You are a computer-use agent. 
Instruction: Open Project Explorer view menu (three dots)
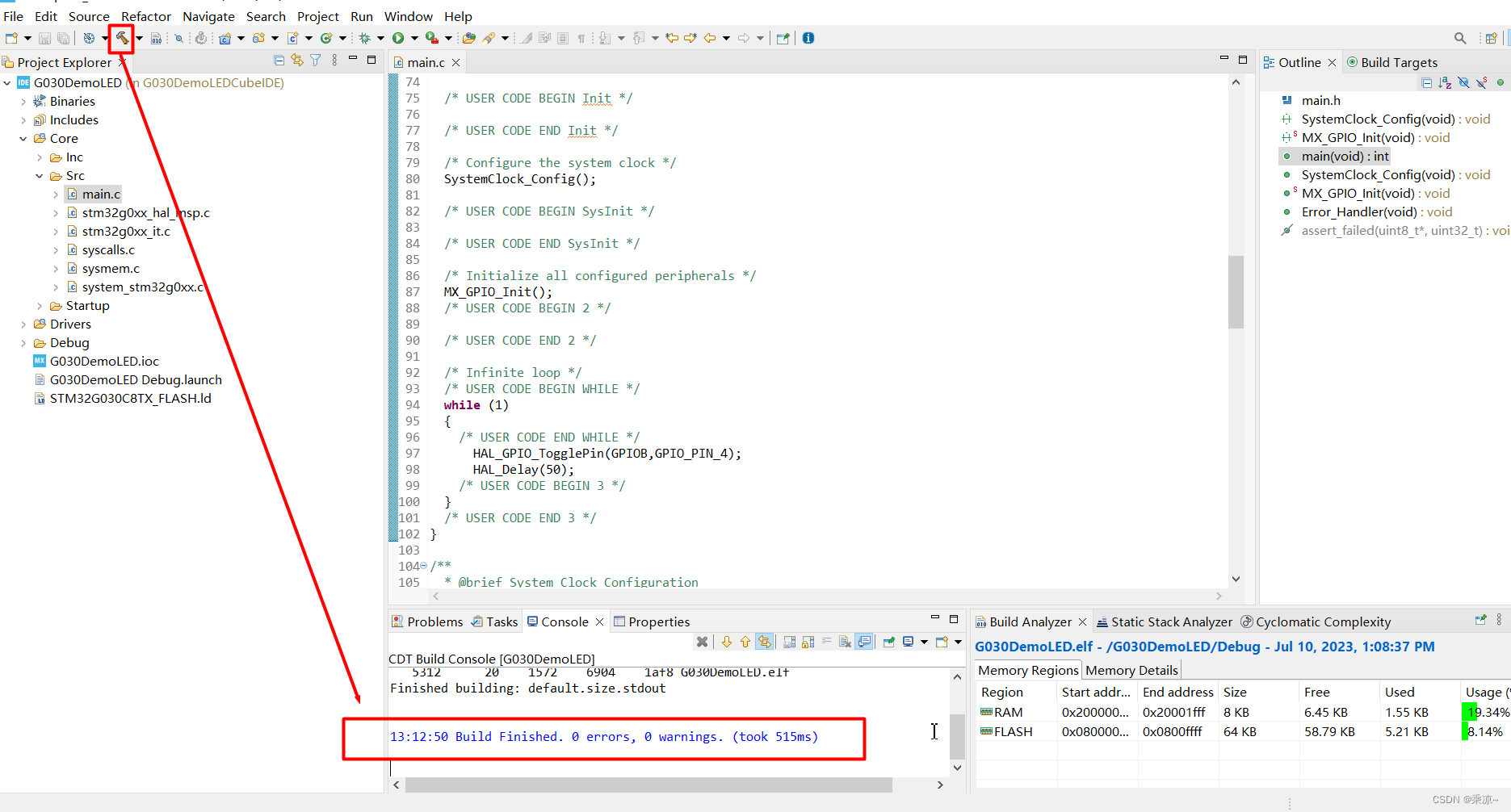coord(334,61)
